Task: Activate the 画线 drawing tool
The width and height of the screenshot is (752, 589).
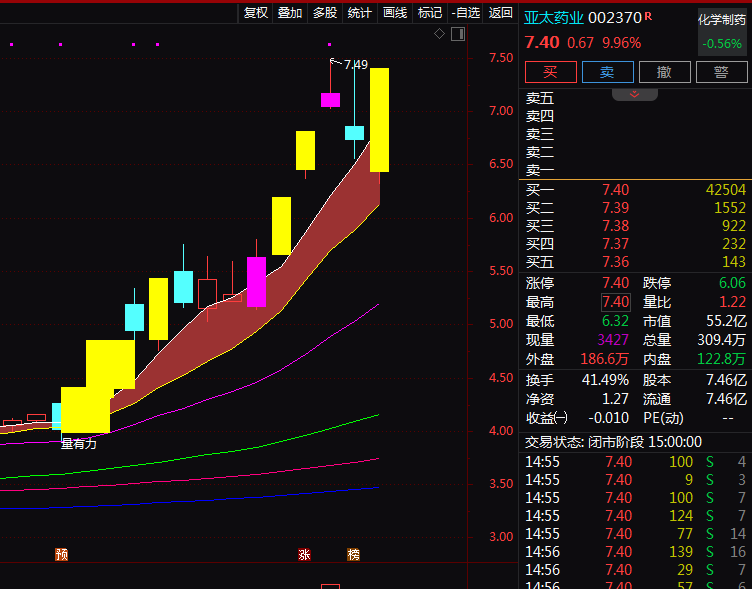Action: click(x=395, y=12)
